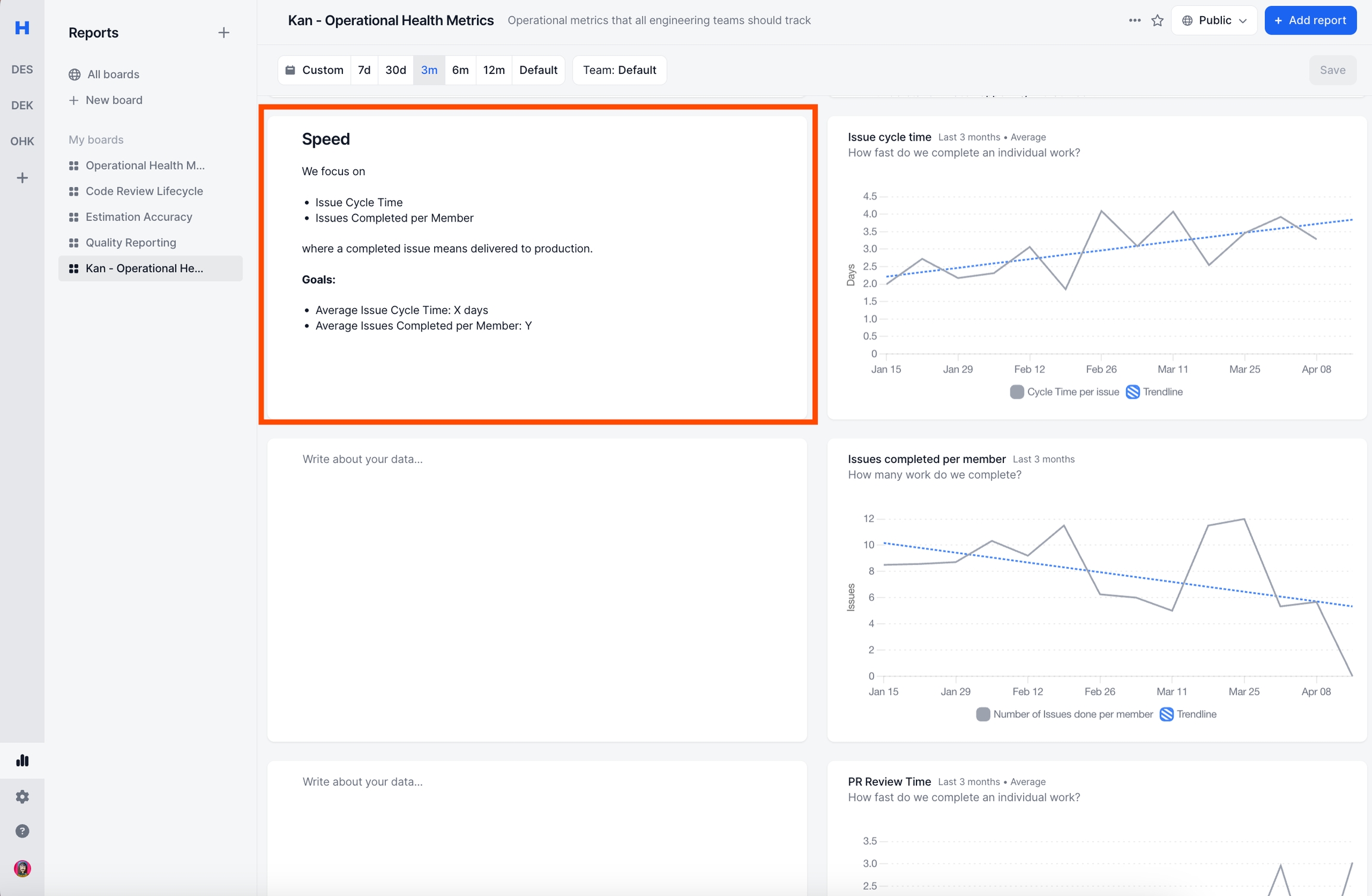Open the Operational Health M... board
This screenshot has width=1372, height=896.
150,166
